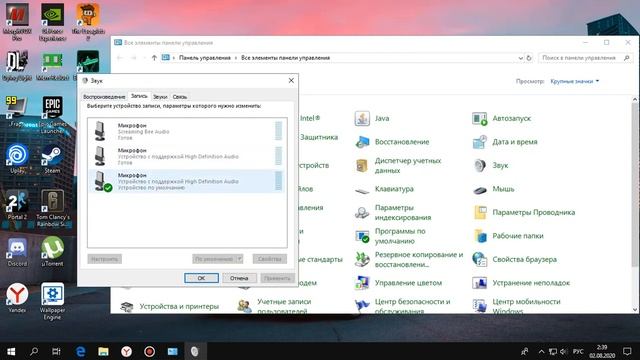640x360 pixels.
Task: Open Программы по умолчанию item
Action: coord(390,236)
